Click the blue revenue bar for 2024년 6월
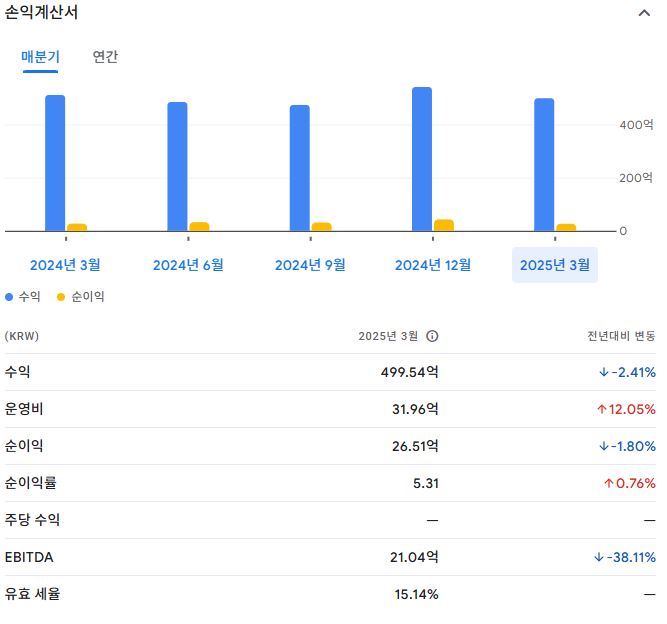 177,167
